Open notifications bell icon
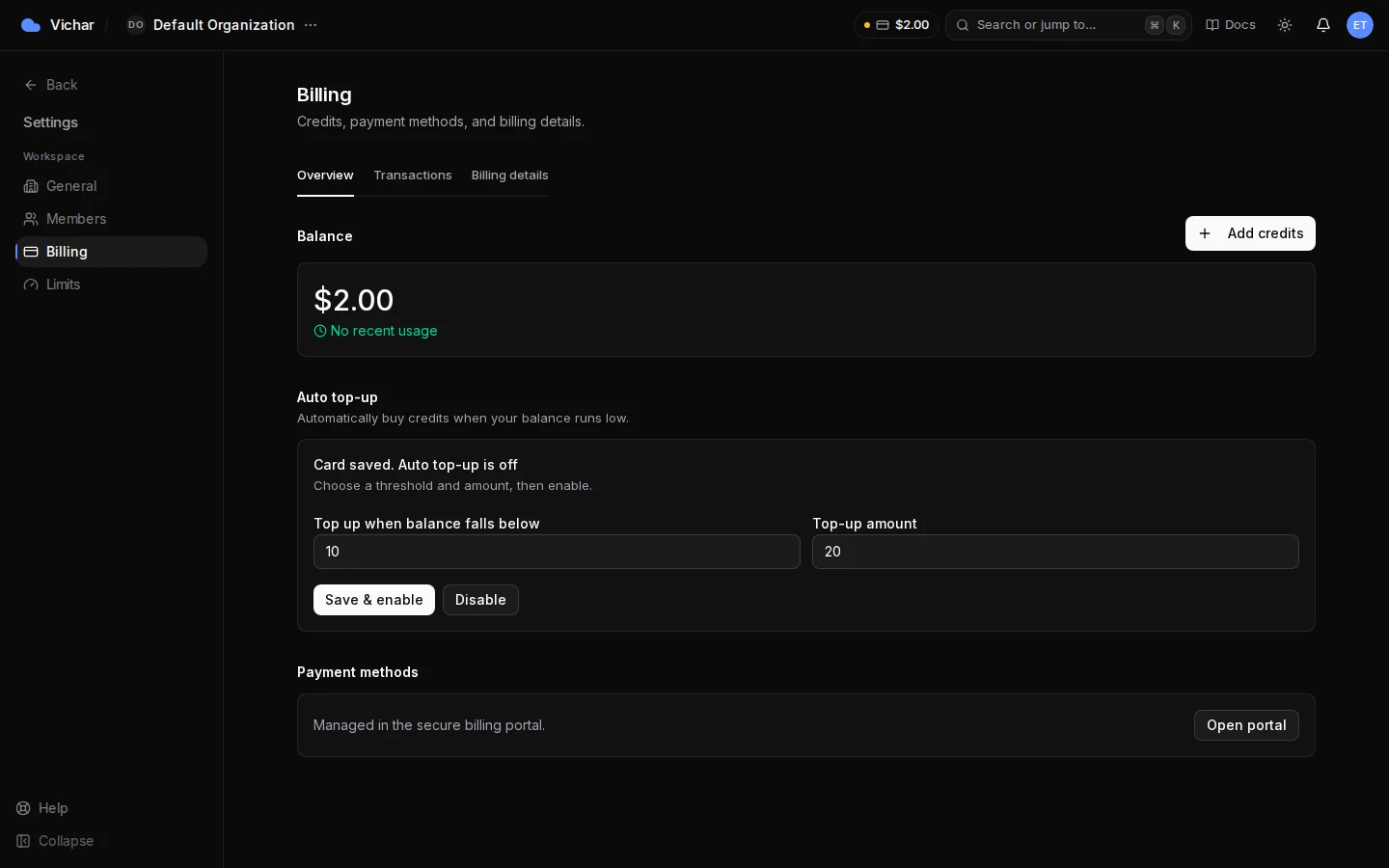 [x=1323, y=25]
